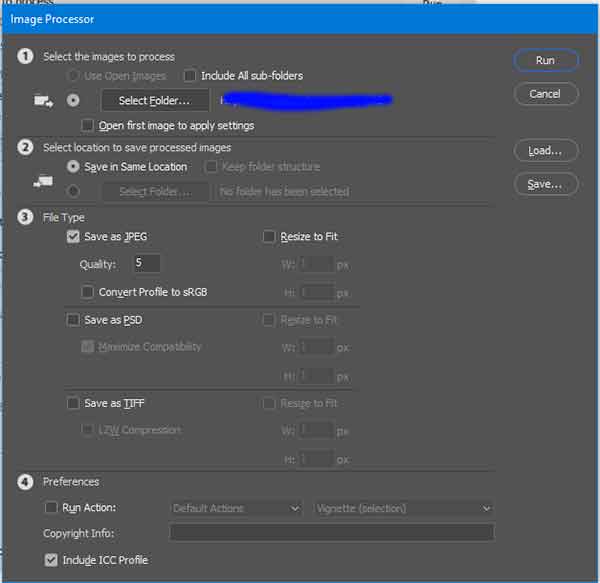The image size is (600, 583).
Task: Select Save in Same Location option
Action: pyautogui.click(x=73, y=167)
